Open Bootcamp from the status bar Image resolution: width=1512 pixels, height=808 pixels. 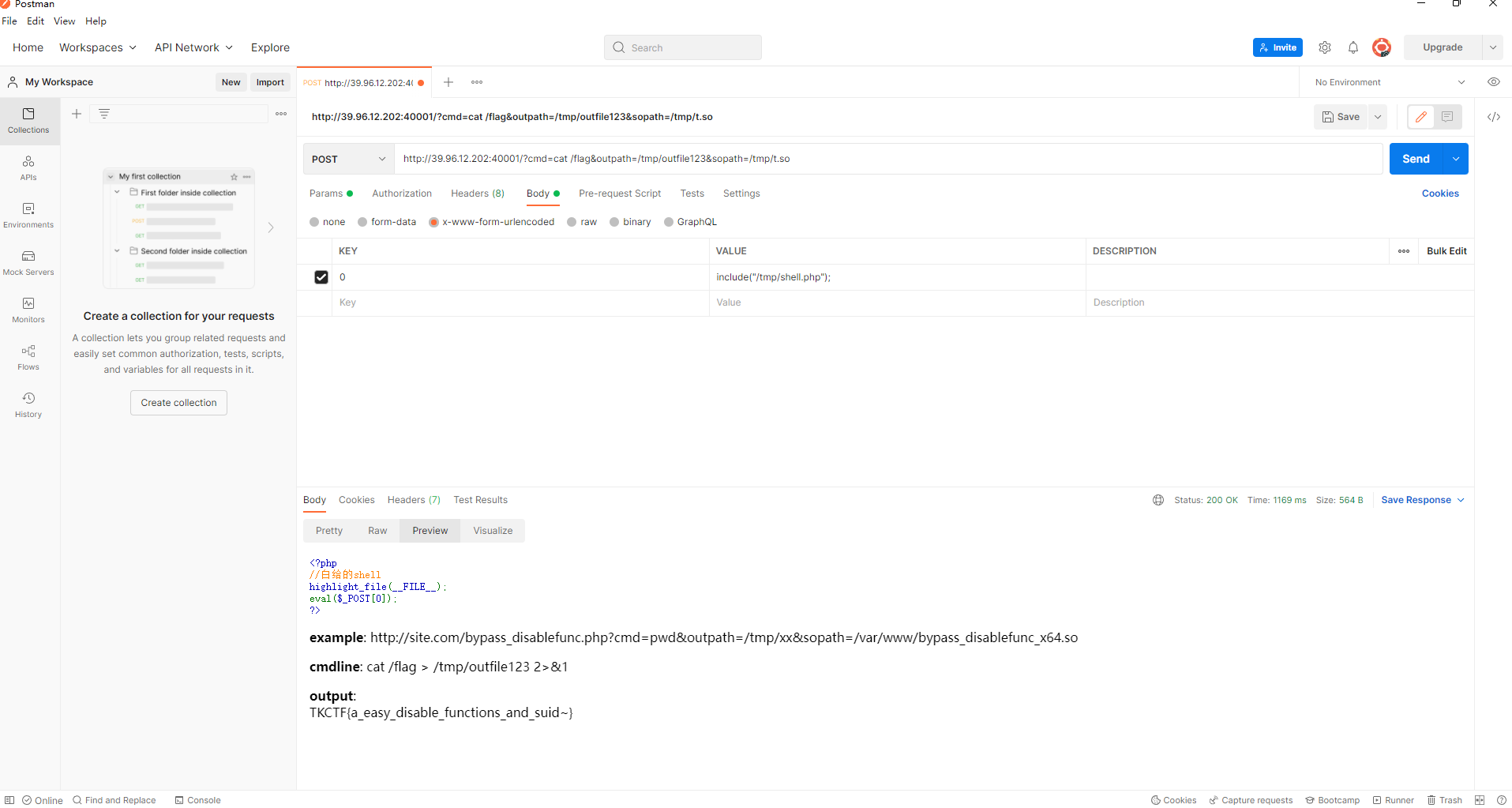tap(1332, 800)
